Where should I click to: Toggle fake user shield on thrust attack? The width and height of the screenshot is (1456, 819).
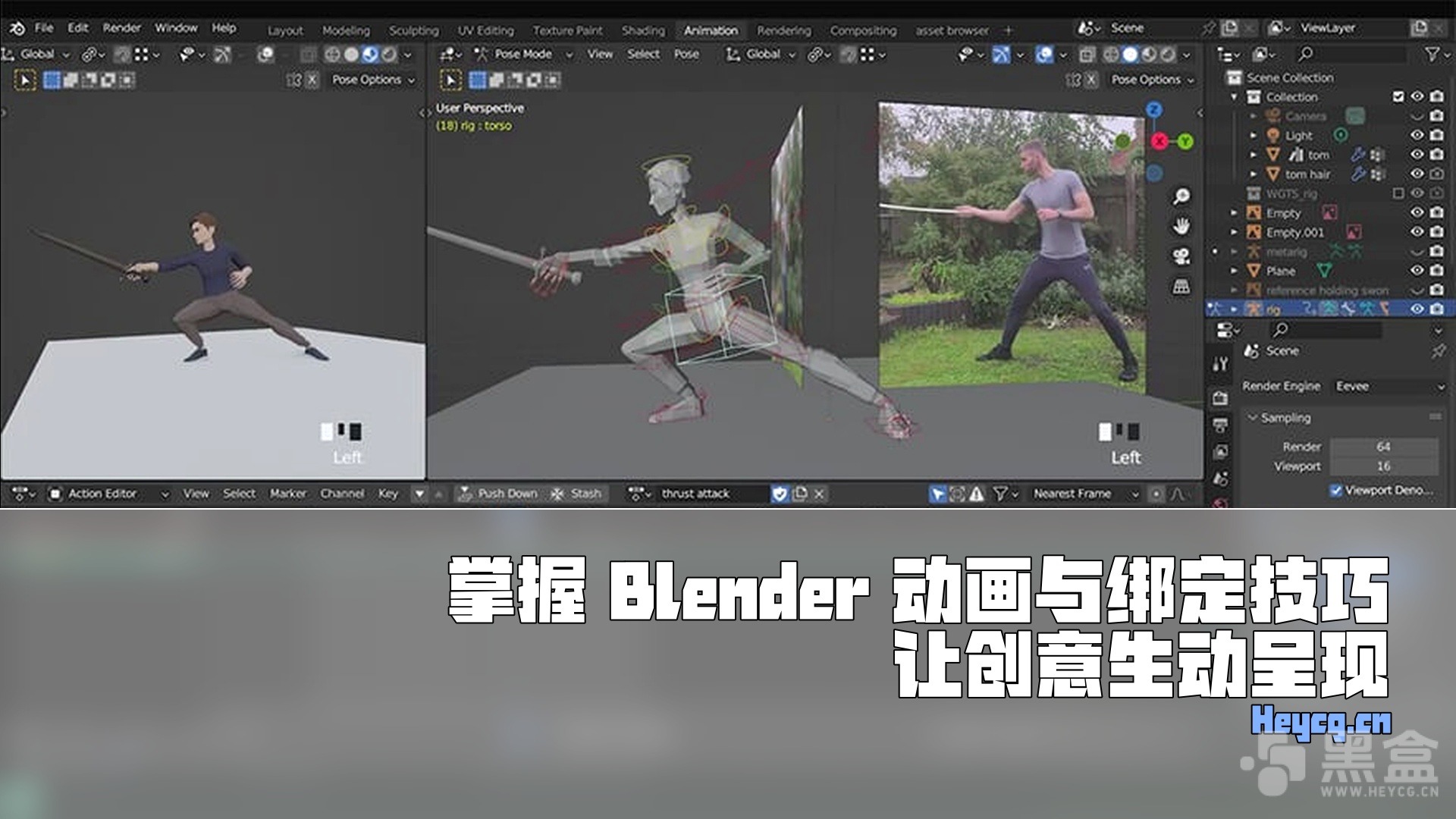pos(780,494)
